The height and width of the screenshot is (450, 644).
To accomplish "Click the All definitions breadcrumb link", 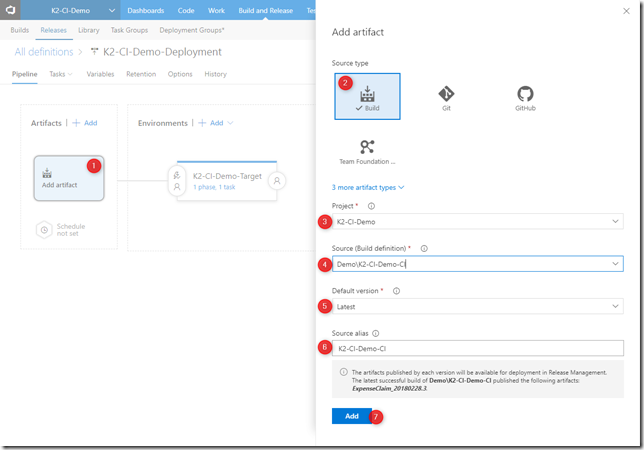I will pos(44,52).
